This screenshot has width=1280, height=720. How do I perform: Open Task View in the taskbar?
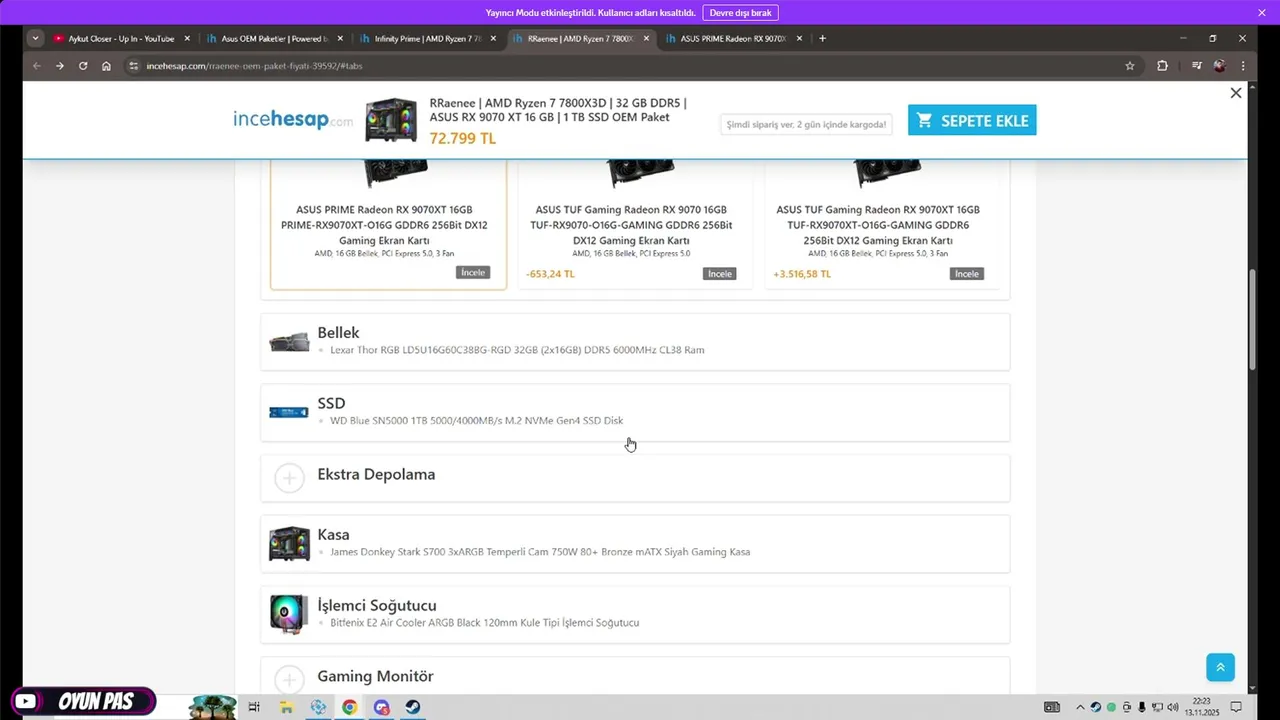pyautogui.click(x=254, y=707)
